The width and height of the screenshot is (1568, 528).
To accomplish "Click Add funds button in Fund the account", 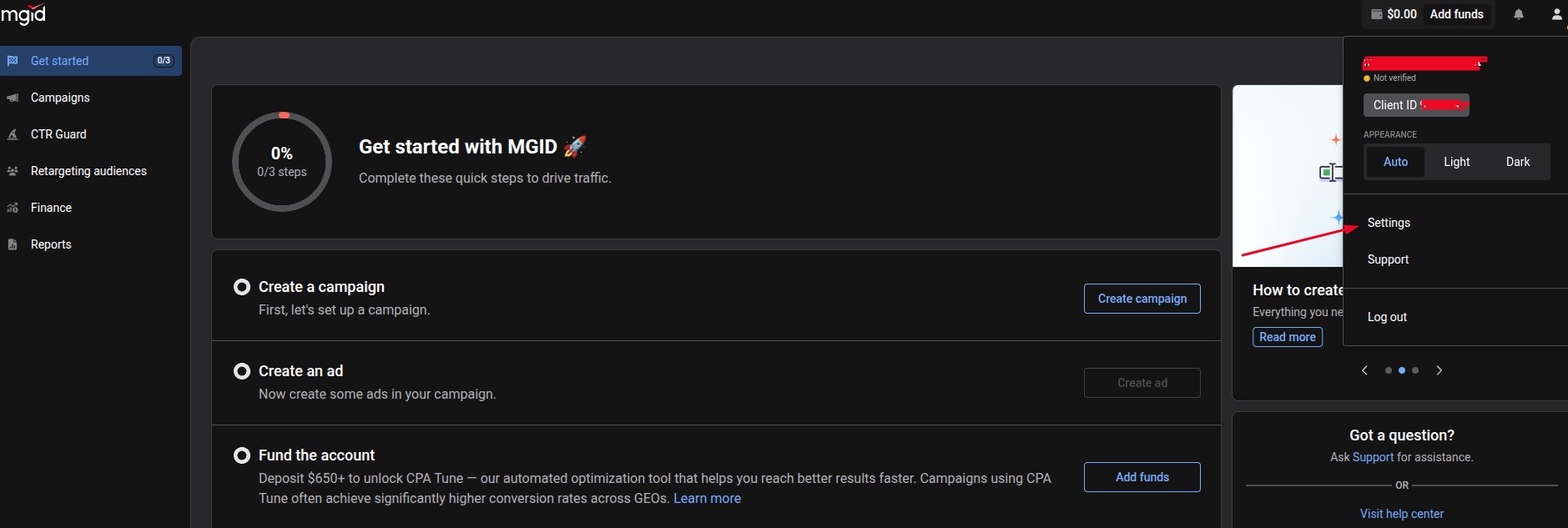I will click(1142, 477).
